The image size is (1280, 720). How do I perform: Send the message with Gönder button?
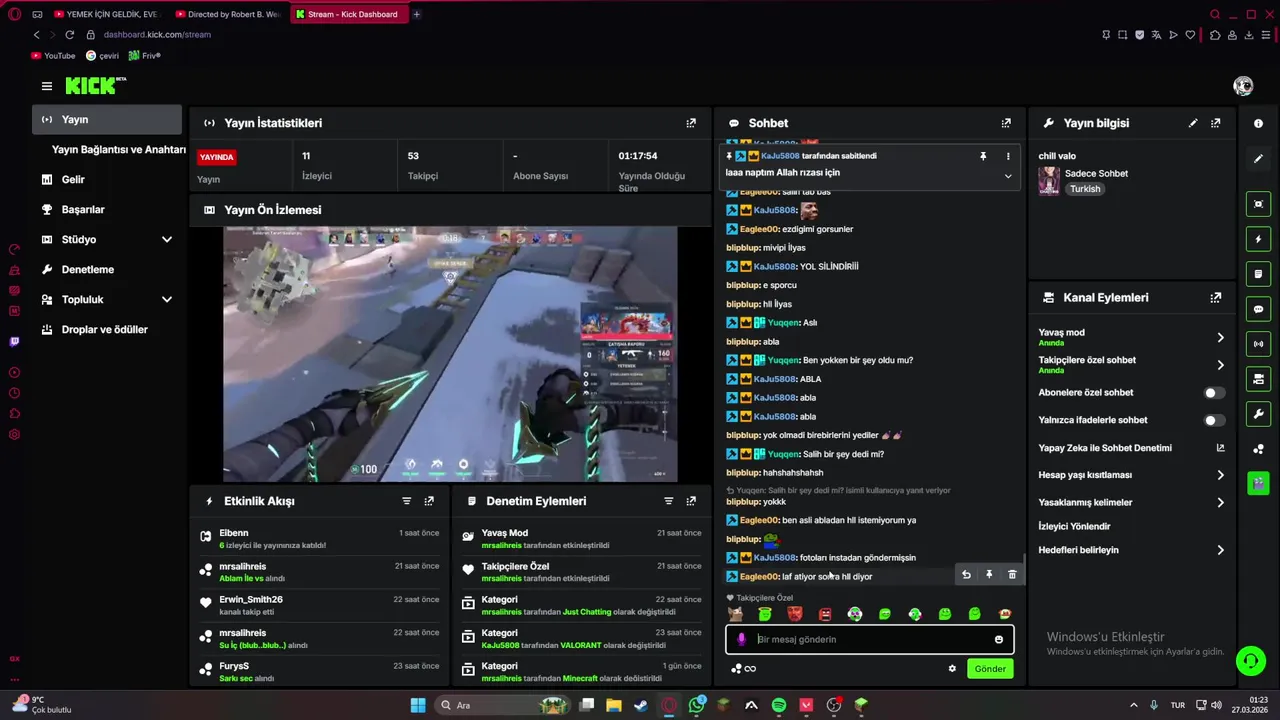[990, 669]
